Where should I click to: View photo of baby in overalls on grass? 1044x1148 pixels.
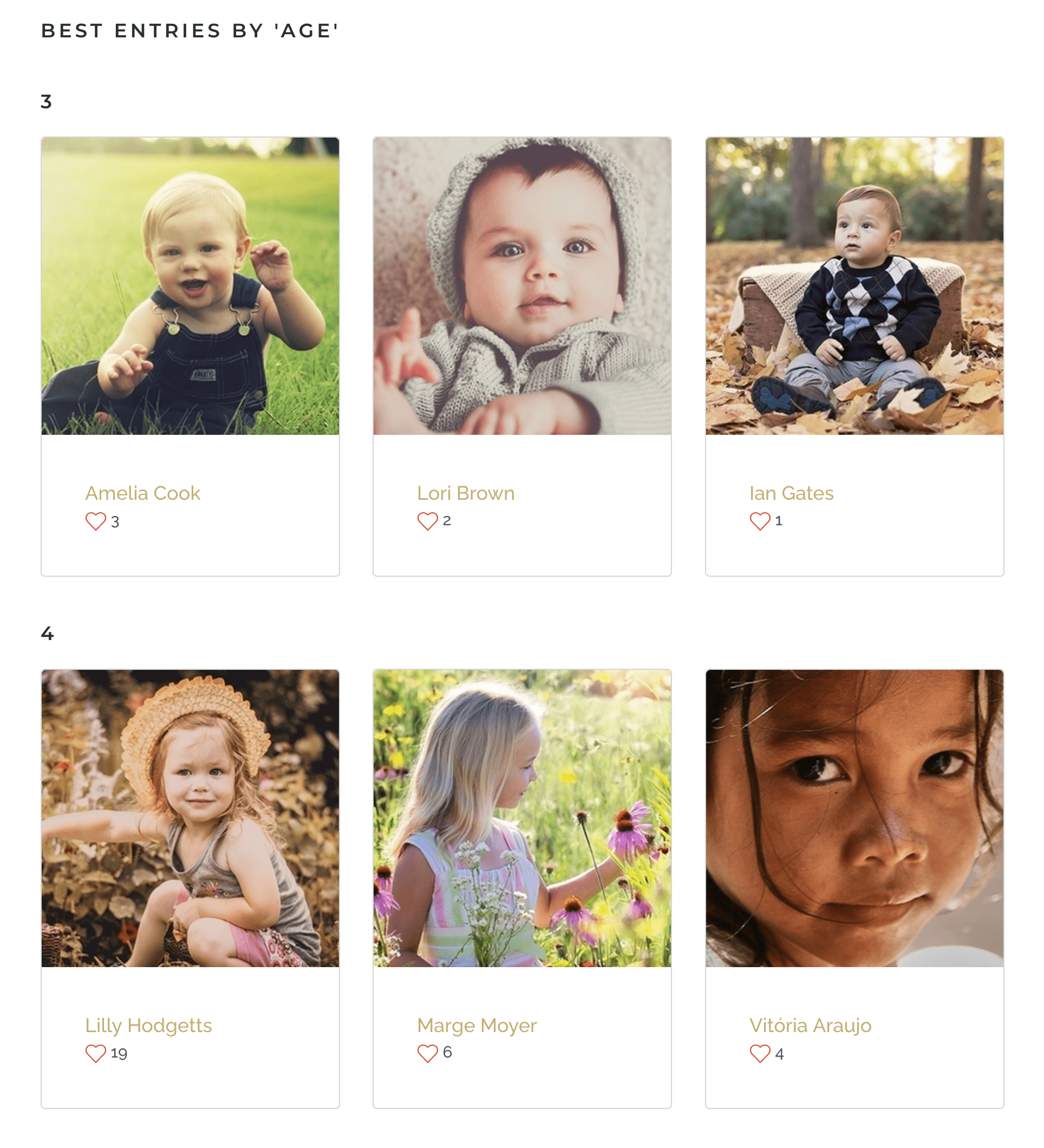coord(190,286)
